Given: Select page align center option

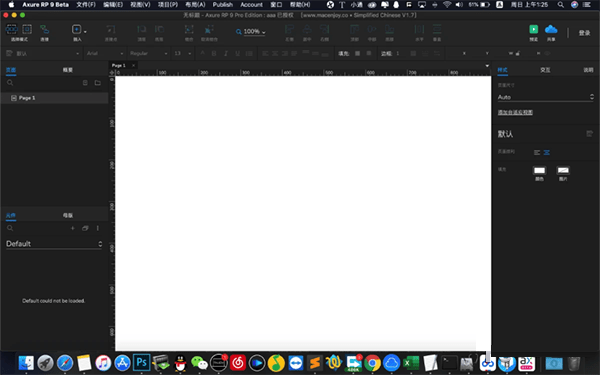Looking at the screenshot, I should coord(547,152).
